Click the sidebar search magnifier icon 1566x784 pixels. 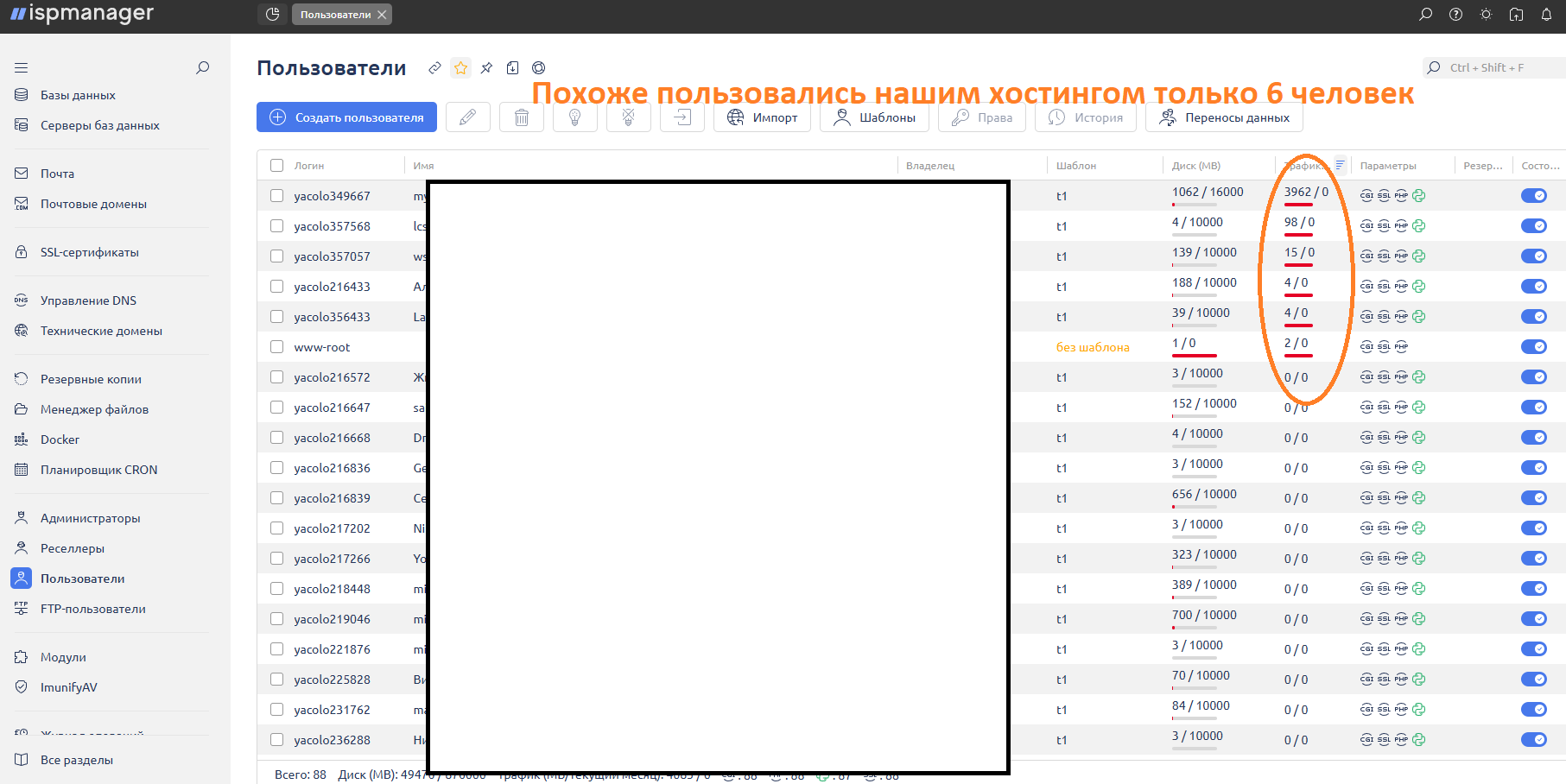(203, 67)
